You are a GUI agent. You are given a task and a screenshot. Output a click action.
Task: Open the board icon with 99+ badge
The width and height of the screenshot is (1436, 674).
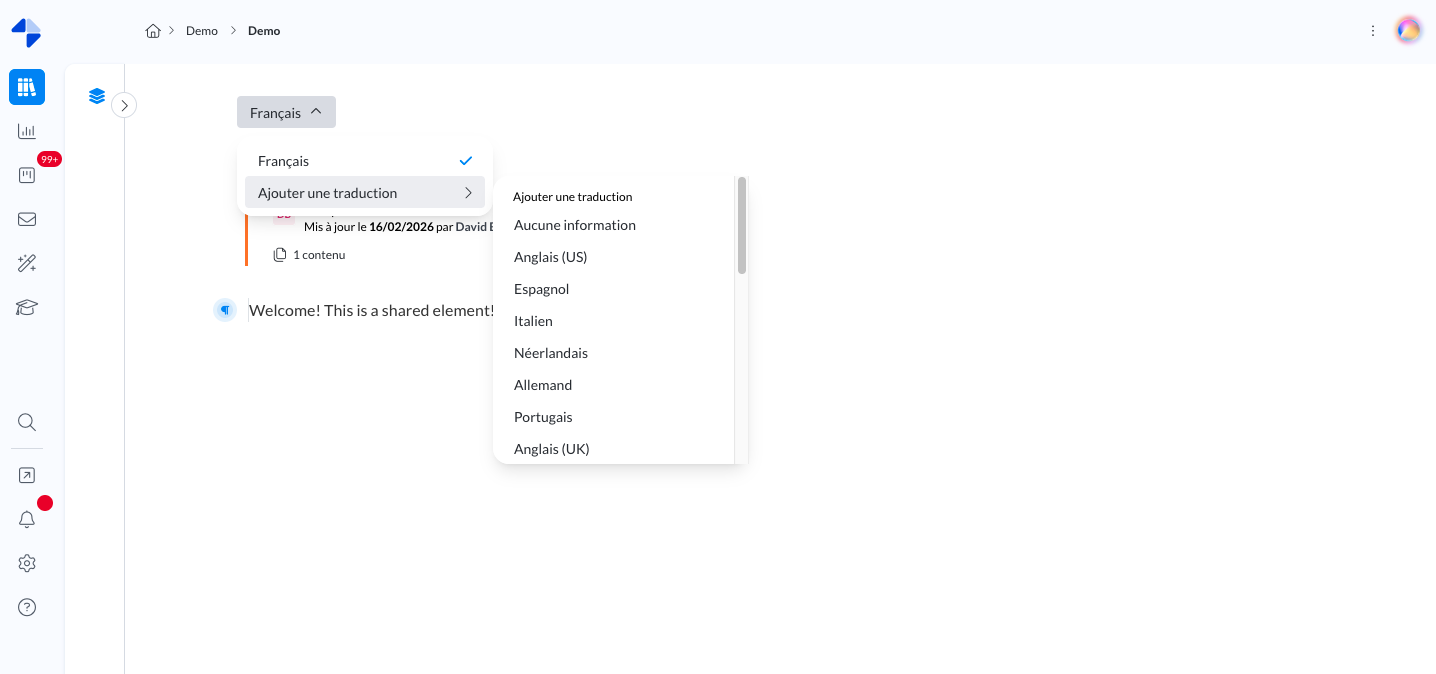click(27, 175)
